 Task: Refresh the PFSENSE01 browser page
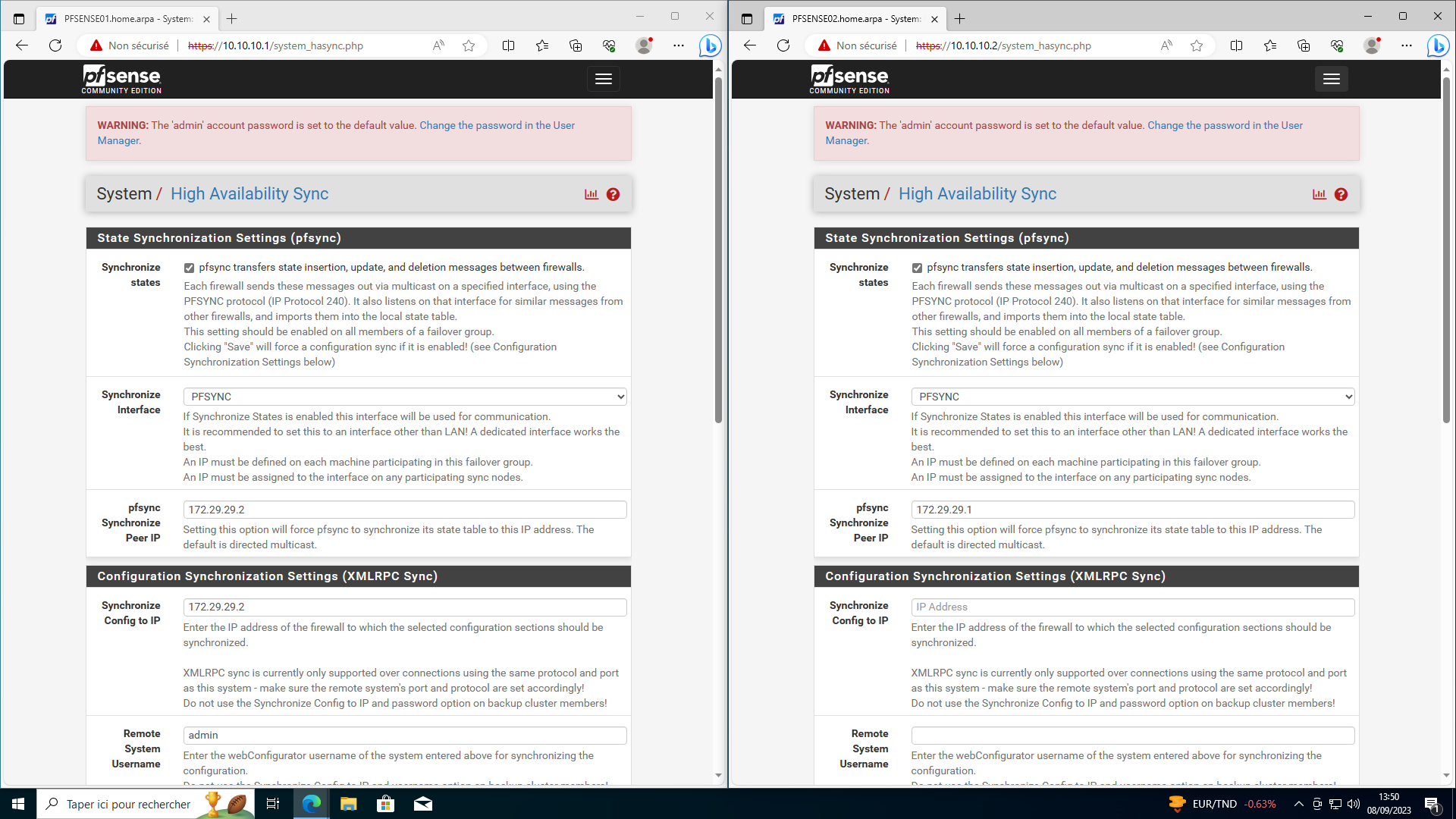click(x=55, y=45)
